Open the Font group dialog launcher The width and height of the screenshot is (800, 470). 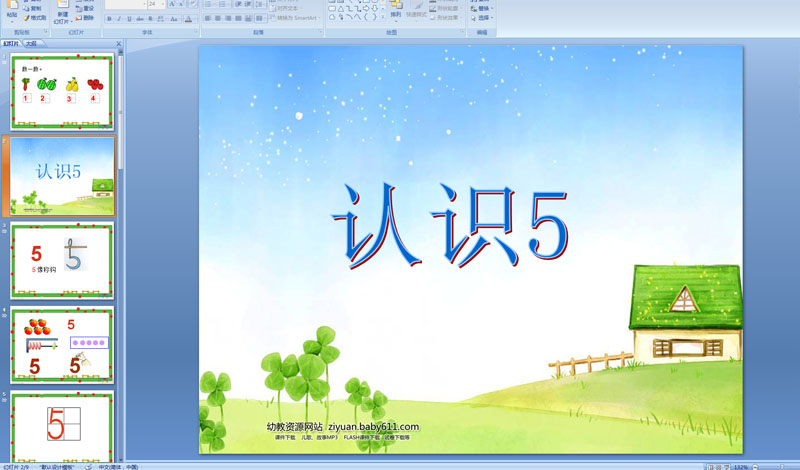point(195,31)
